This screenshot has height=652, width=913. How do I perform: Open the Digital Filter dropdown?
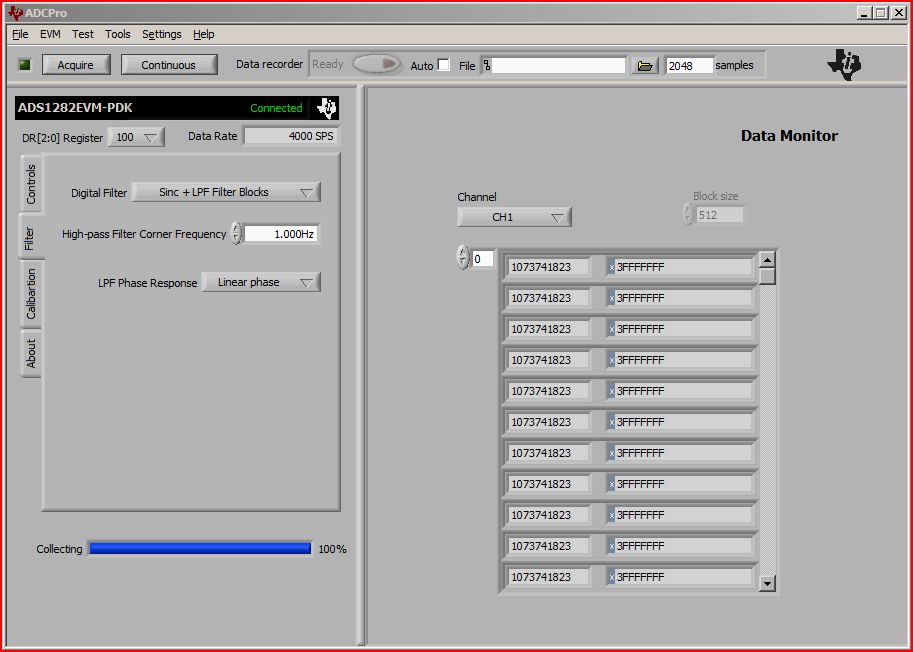tap(225, 192)
